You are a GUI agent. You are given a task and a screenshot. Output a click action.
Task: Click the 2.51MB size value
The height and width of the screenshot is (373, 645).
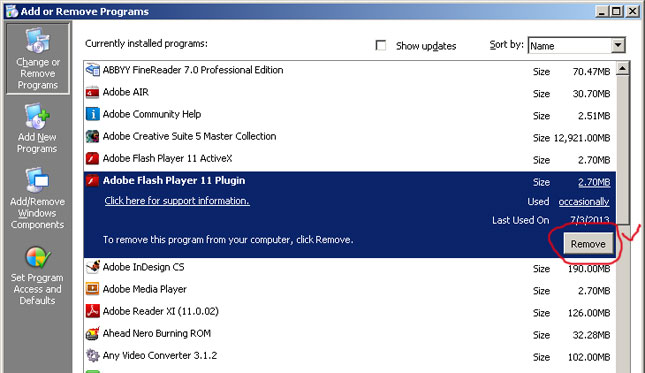pyautogui.click(x=594, y=116)
